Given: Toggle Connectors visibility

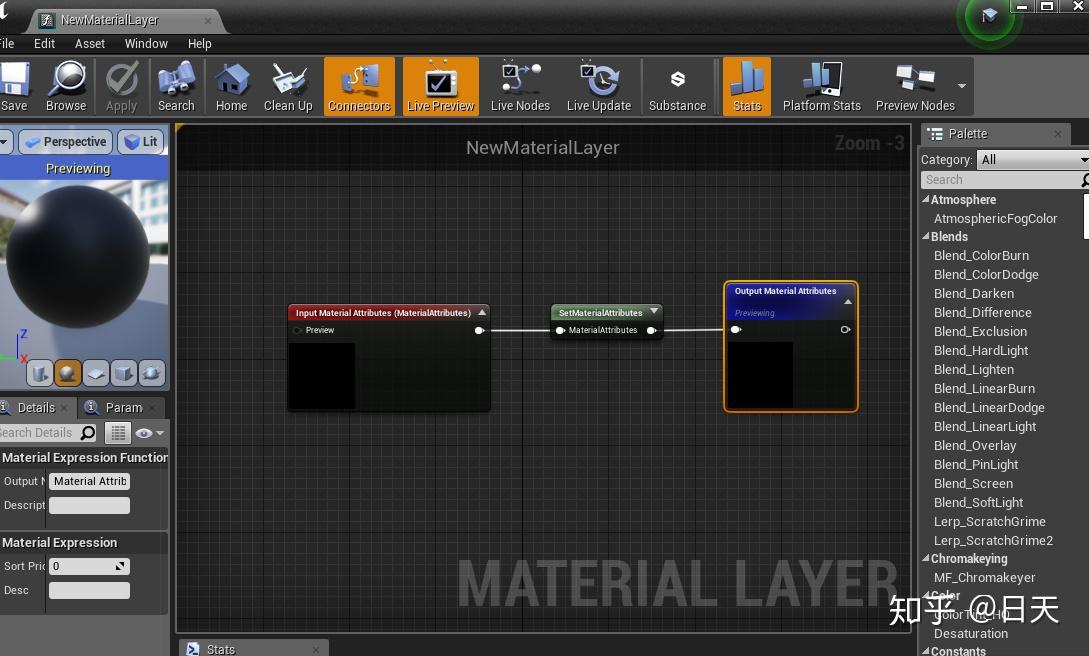Looking at the screenshot, I should (359, 86).
